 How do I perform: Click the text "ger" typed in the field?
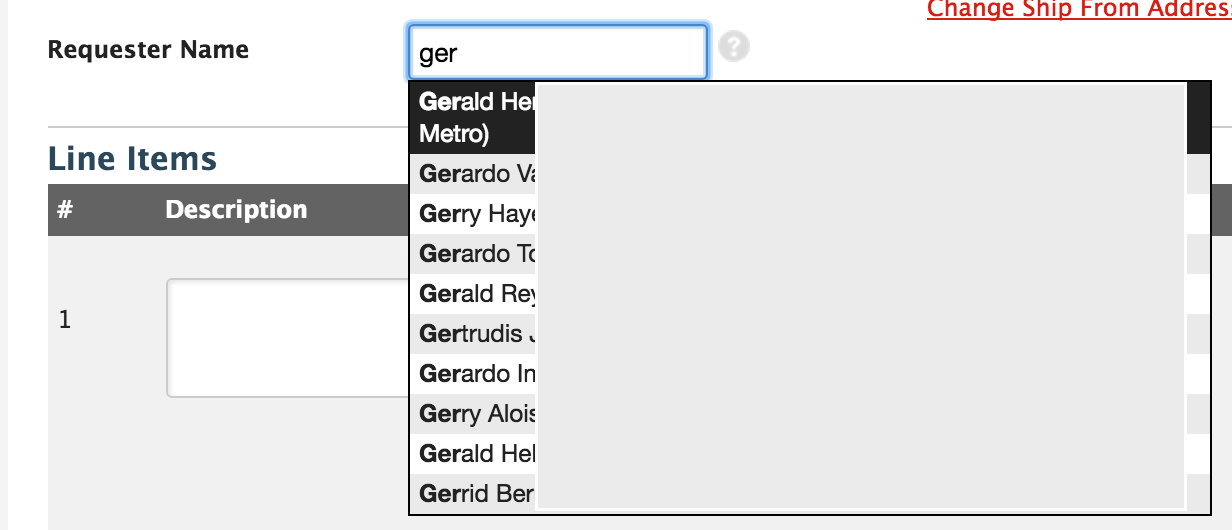pyautogui.click(x=438, y=54)
